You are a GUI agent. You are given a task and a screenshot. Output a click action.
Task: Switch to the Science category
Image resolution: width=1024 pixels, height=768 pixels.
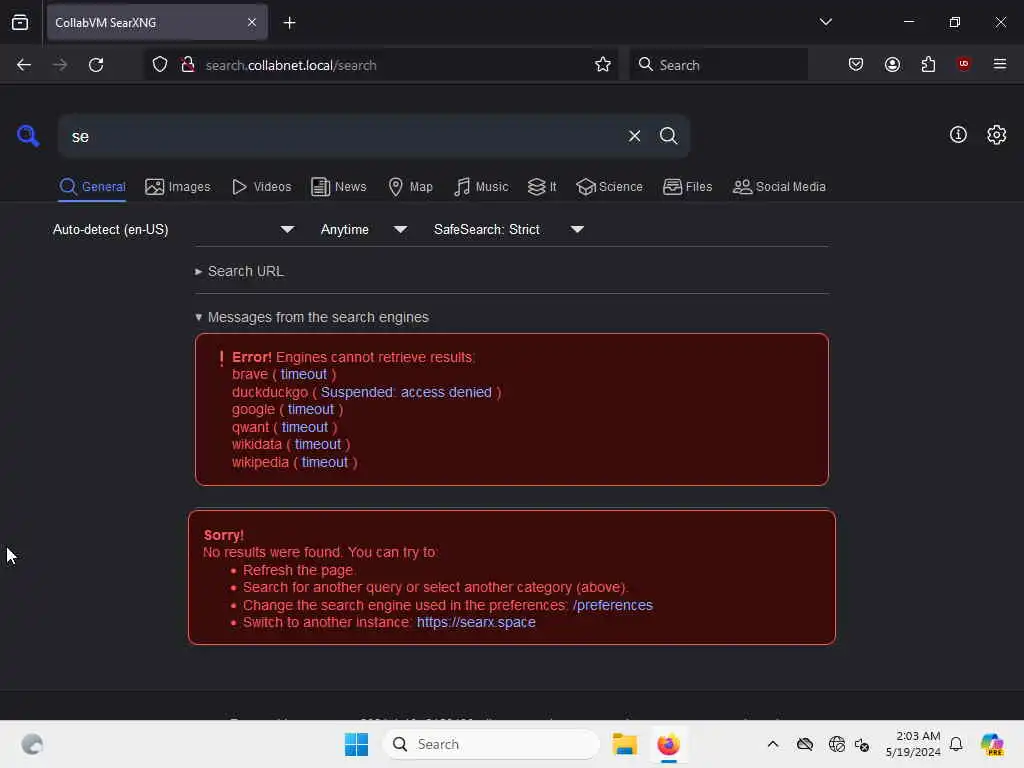pyautogui.click(x=609, y=187)
